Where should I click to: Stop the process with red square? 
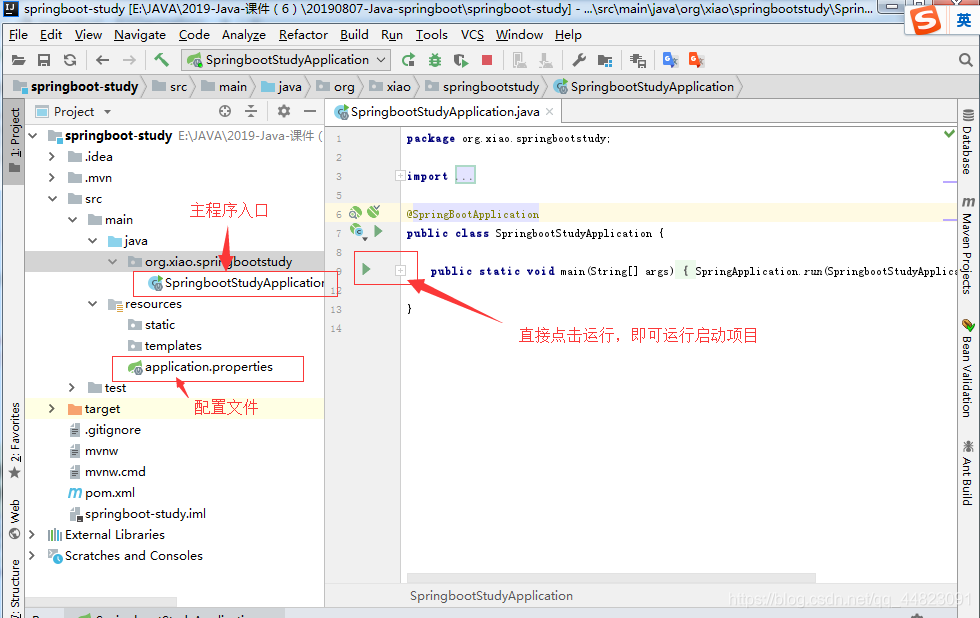pos(487,60)
